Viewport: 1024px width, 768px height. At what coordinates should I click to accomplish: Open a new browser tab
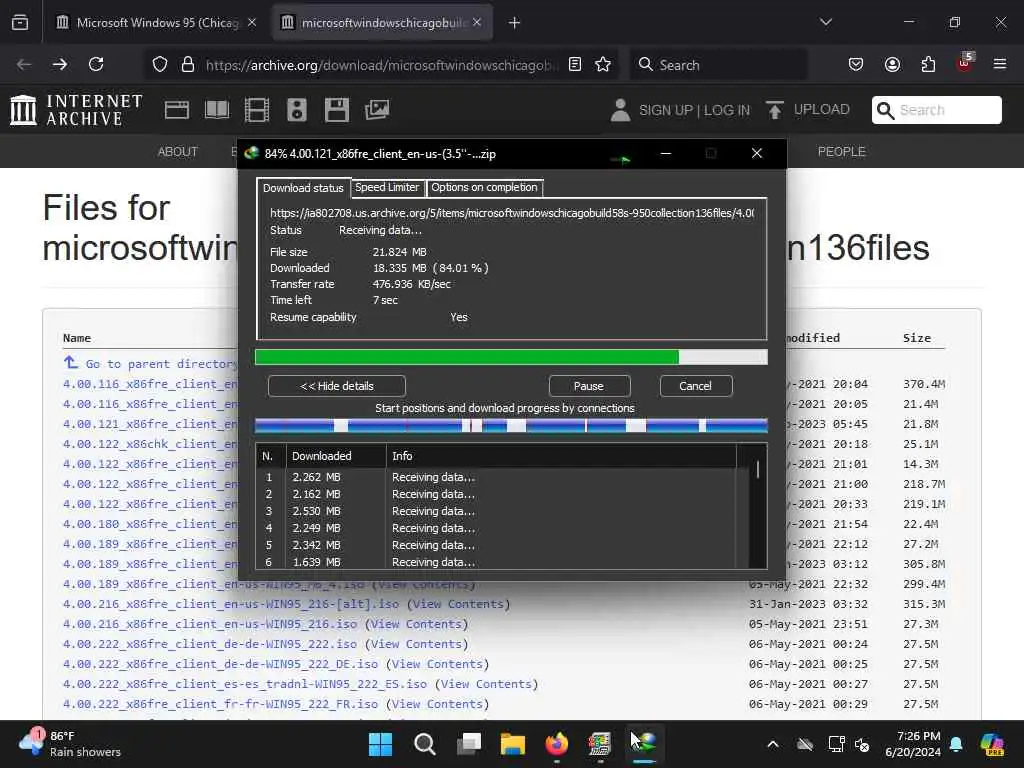point(515,23)
